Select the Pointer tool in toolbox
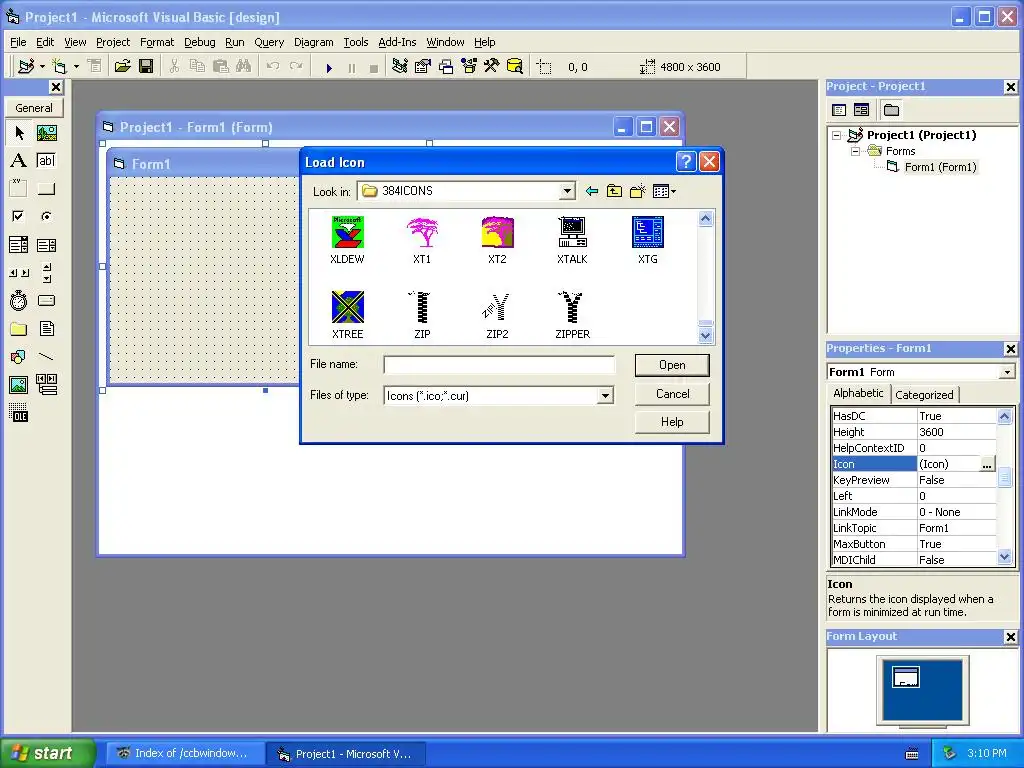This screenshot has height=768, width=1024. tap(19, 133)
